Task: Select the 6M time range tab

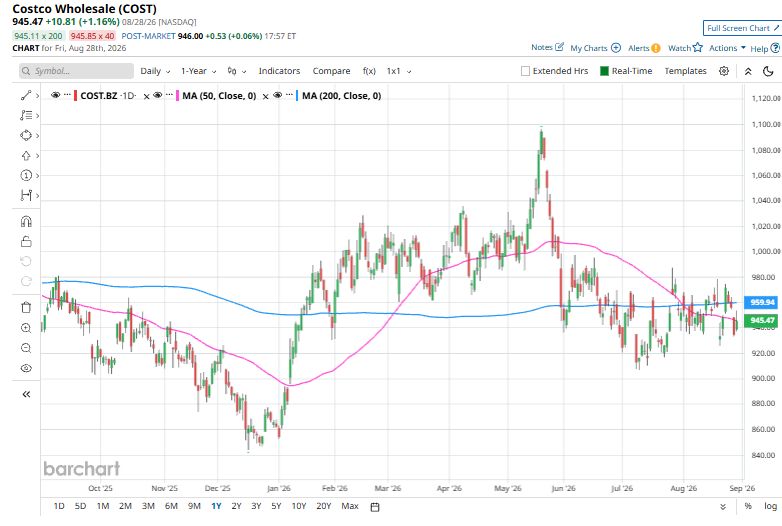Action: (171, 506)
